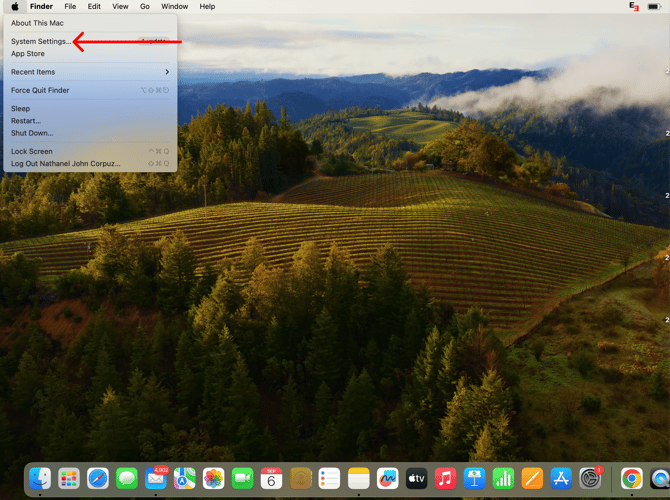Image resolution: width=670 pixels, height=500 pixels.
Task: Open Apple TV app in the Dock
Action: pyautogui.click(x=417, y=478)
